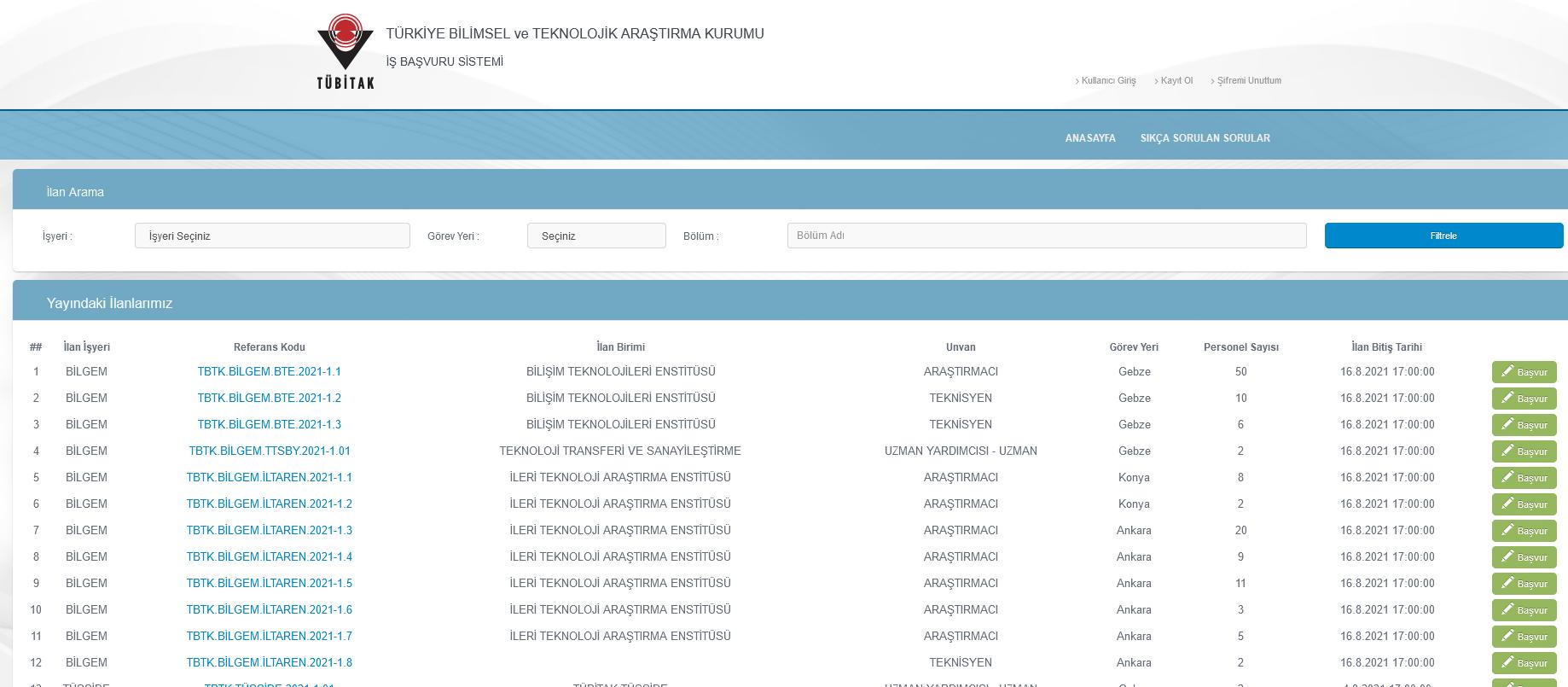Open Şifremi Unuttum link
The image size is (1568, 687).
tap(1248, 80)
